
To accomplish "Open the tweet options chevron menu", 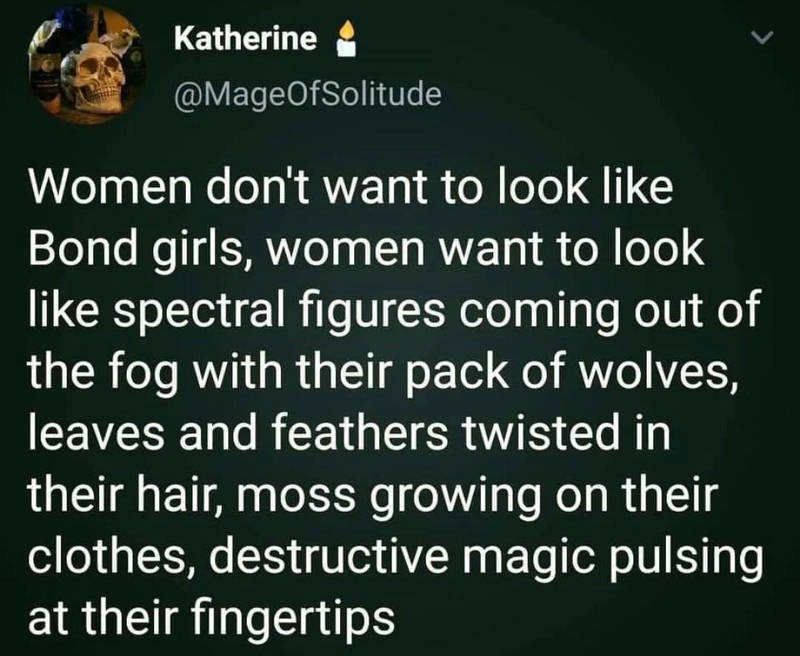I will coord(764,37).
